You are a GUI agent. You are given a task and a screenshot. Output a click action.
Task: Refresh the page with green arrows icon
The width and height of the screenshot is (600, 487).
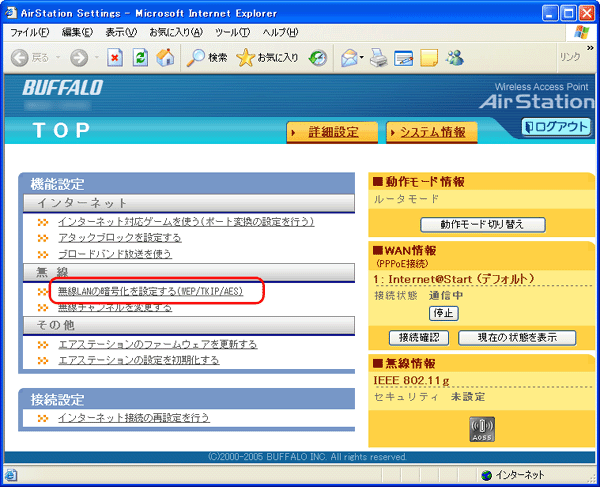pyautogui.click(x=140, y=58)
